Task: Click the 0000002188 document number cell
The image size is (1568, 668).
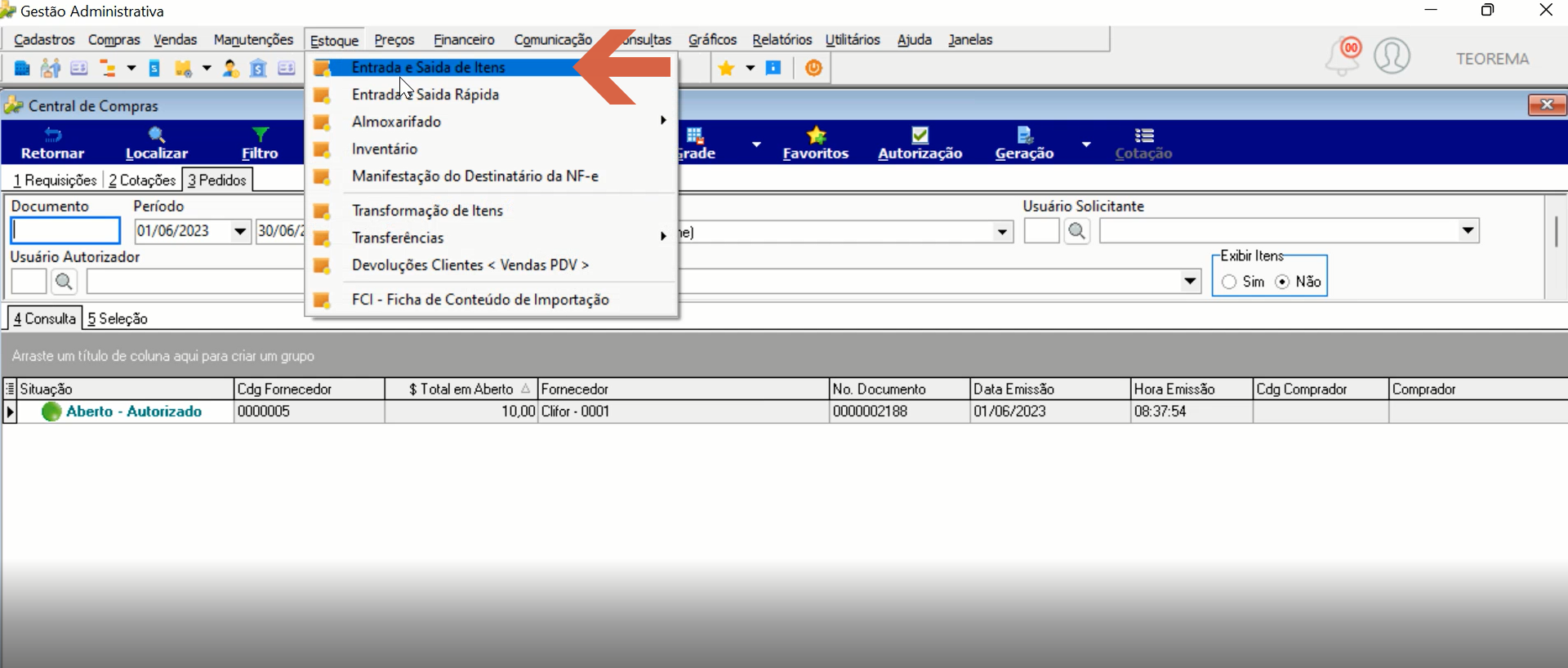Action: pos(898,412)
